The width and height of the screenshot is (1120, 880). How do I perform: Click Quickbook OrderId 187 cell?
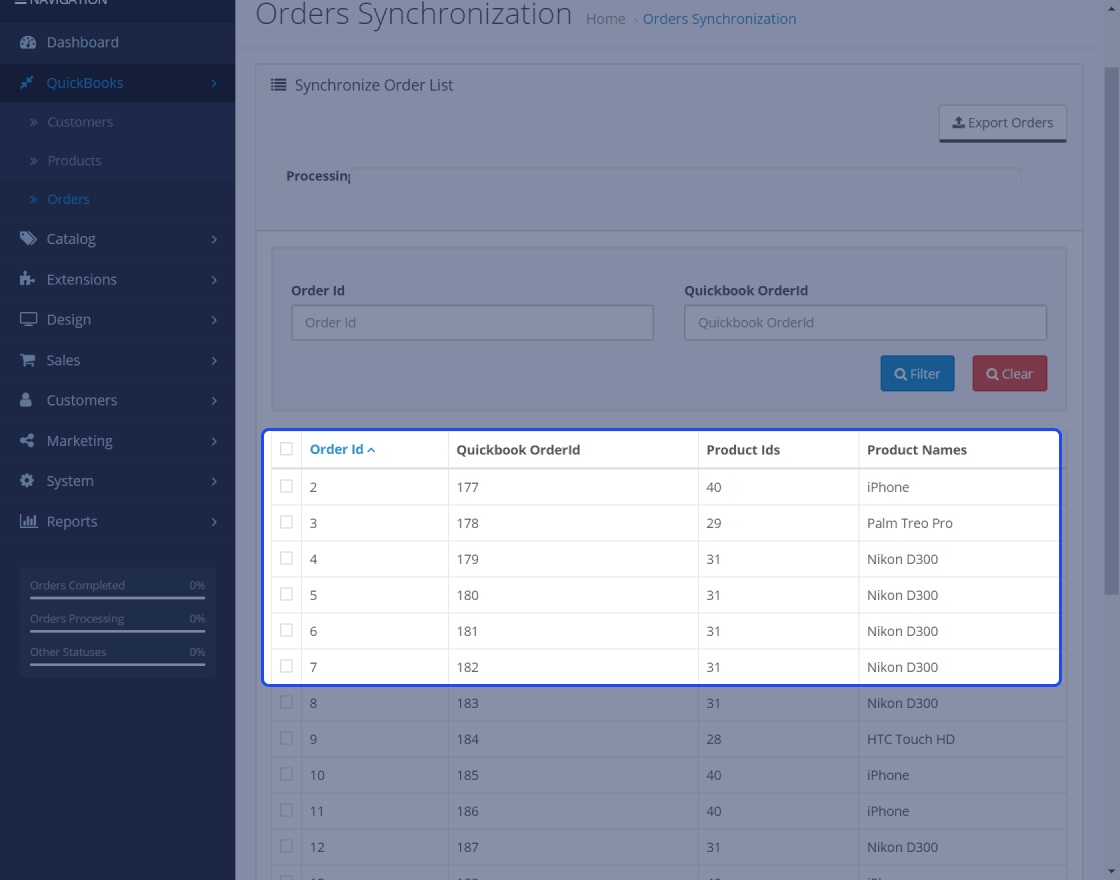(573, 847)
